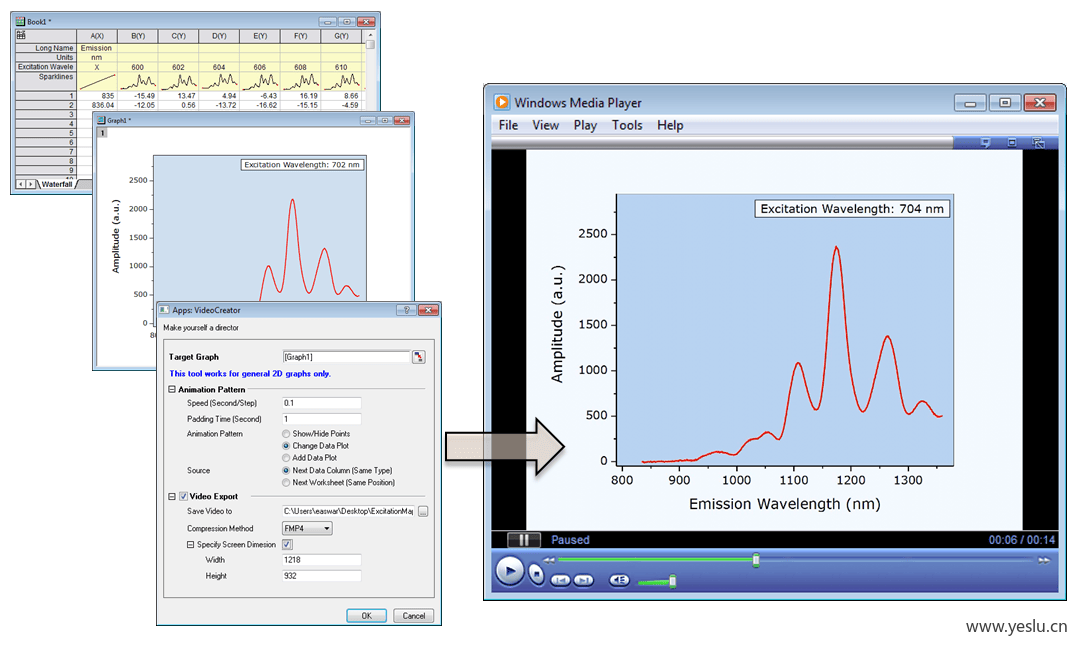Image resolution: width=1079 pixels, height=646 pixels.
Task: Click B column sparkline thumbnail in Book1
Action: click(138, 82)
